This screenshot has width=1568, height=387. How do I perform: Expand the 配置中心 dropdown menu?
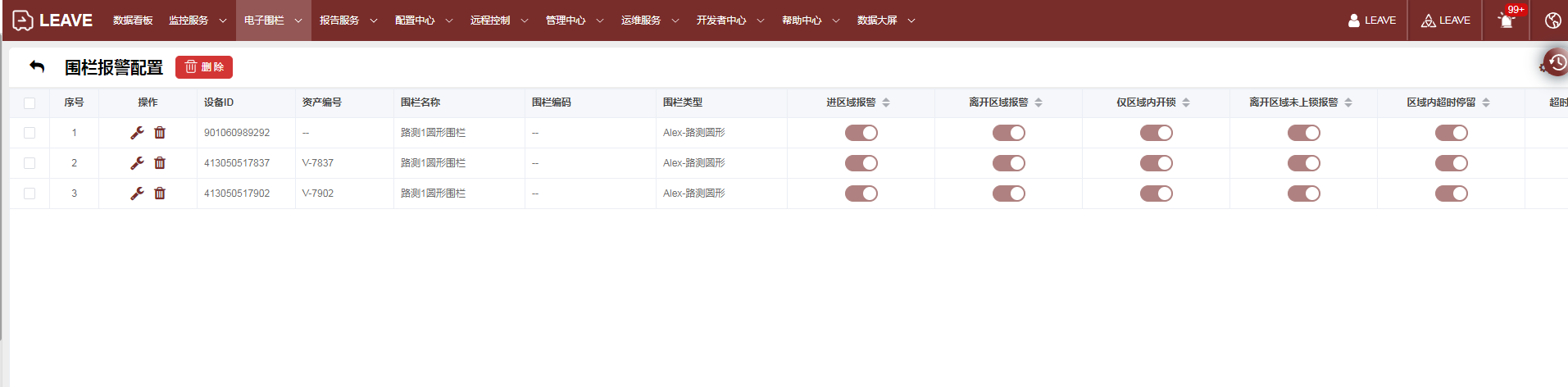click(x=423, y=20)
